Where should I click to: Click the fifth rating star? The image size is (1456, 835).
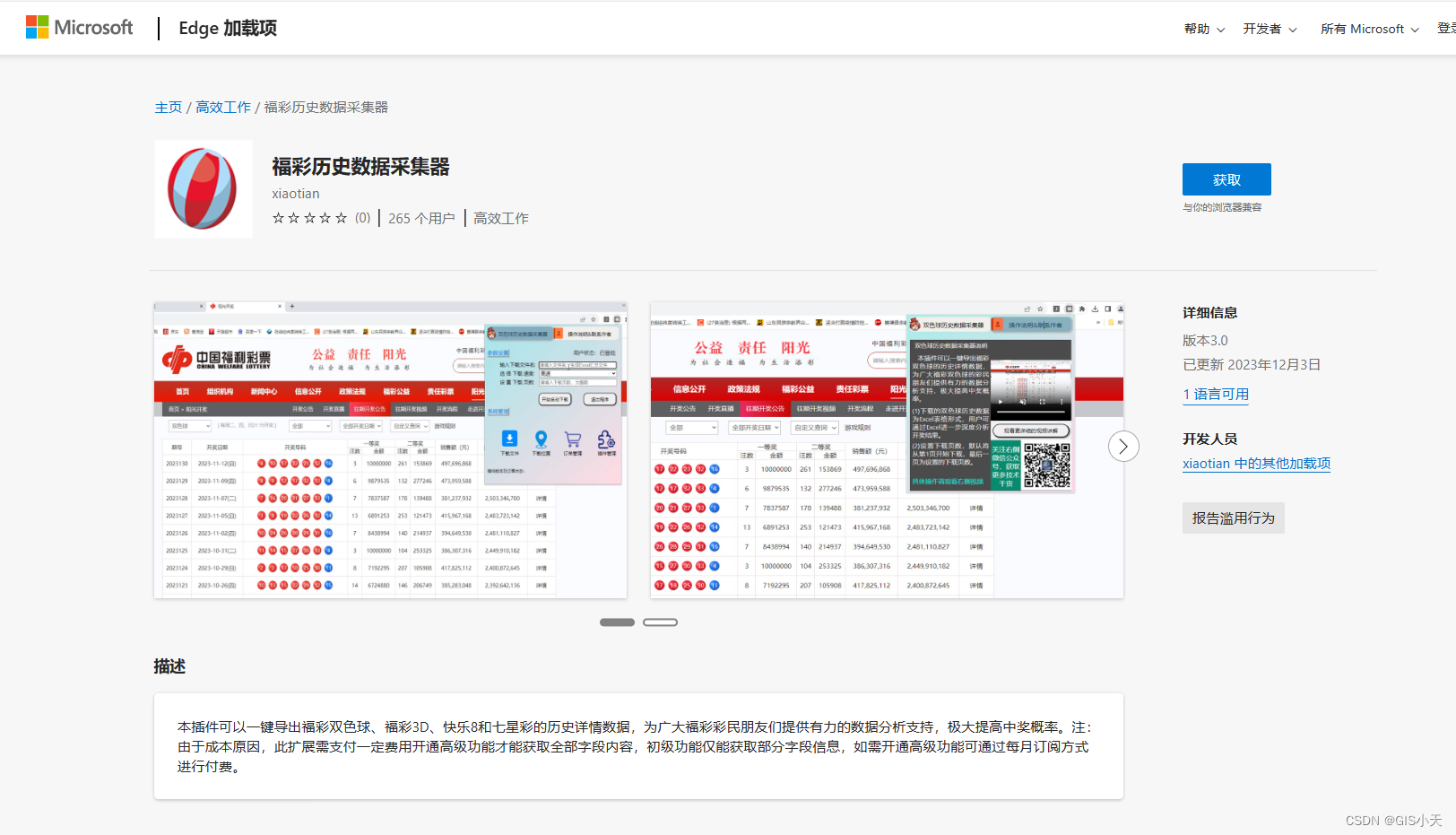point(341,218)
